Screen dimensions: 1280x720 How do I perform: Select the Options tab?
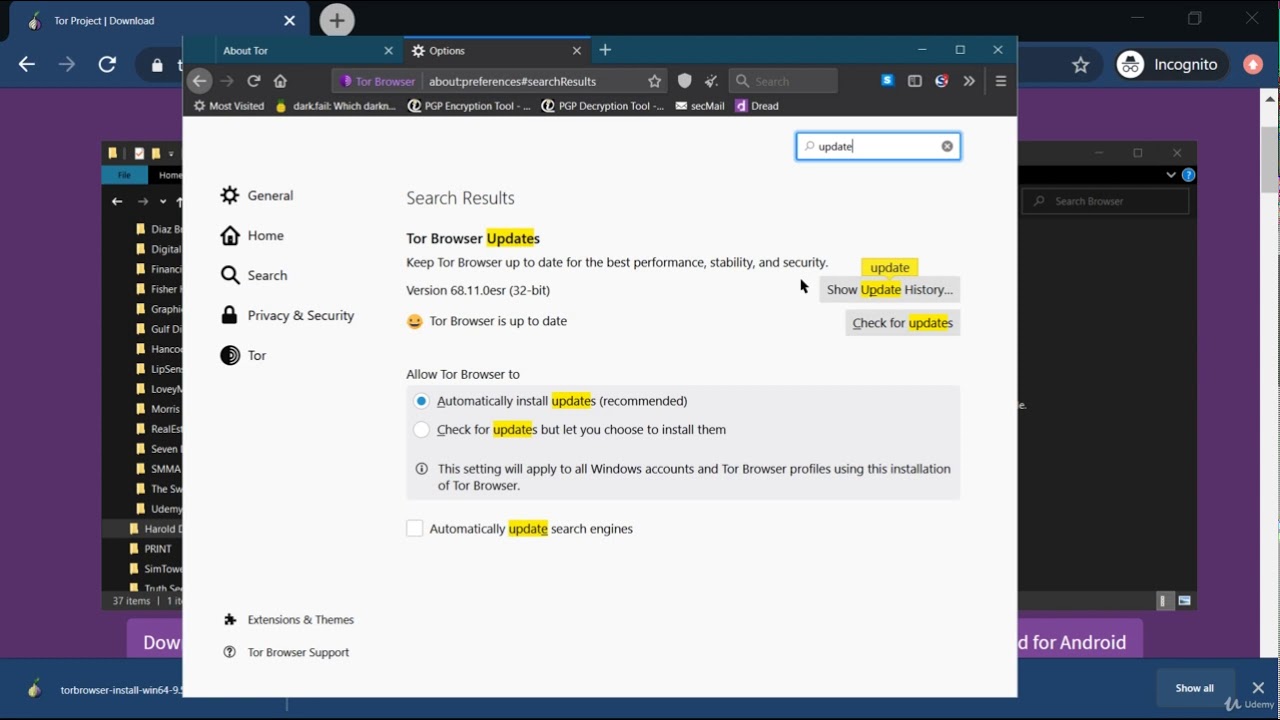click(x=496, y=50)
